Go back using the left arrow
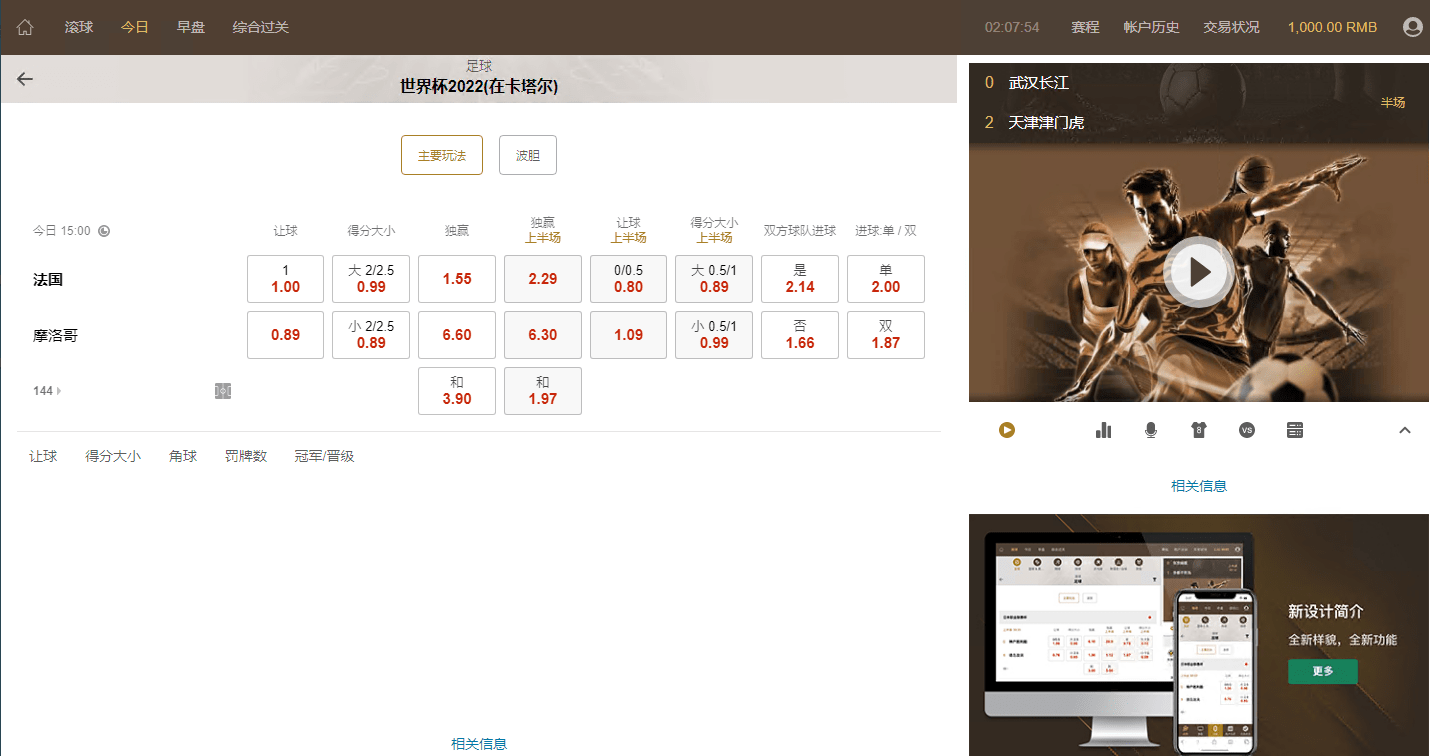The image size is (1430, 756). pyautogui.click(x=25, y=79)
